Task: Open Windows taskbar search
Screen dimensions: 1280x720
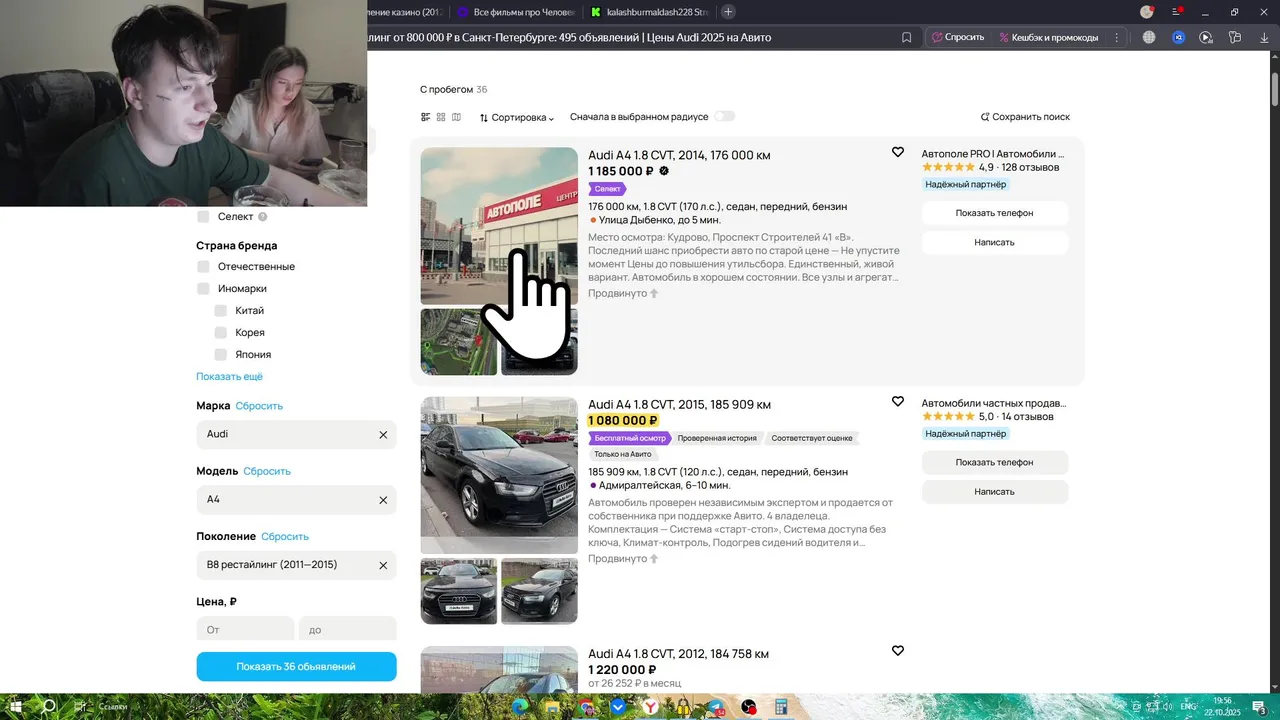Action: click(x=48, y=706)
